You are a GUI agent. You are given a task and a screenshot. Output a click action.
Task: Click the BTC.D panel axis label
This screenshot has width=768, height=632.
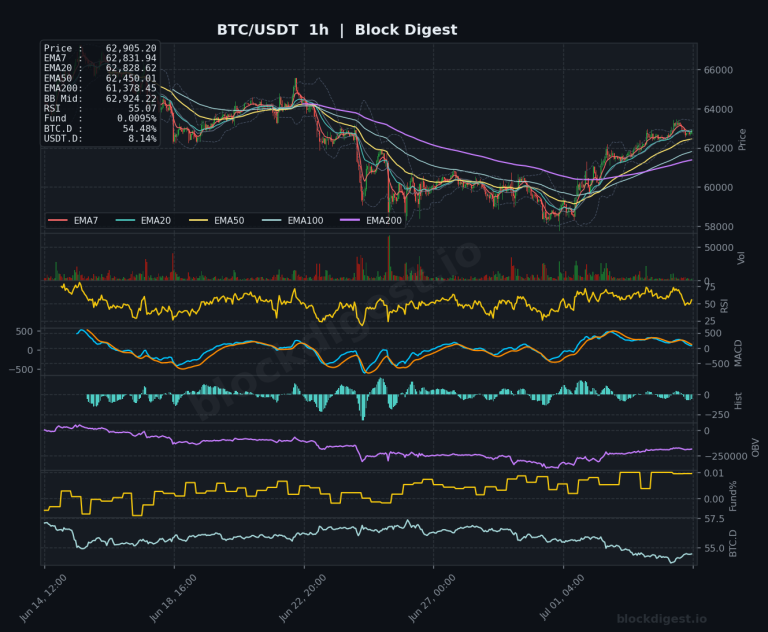[733, 543]
